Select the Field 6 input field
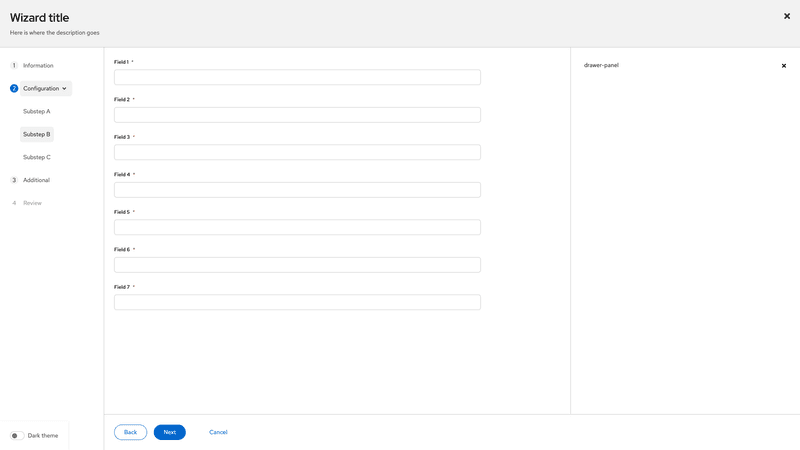This screenshot has height=450, width=800. [297, 265]
